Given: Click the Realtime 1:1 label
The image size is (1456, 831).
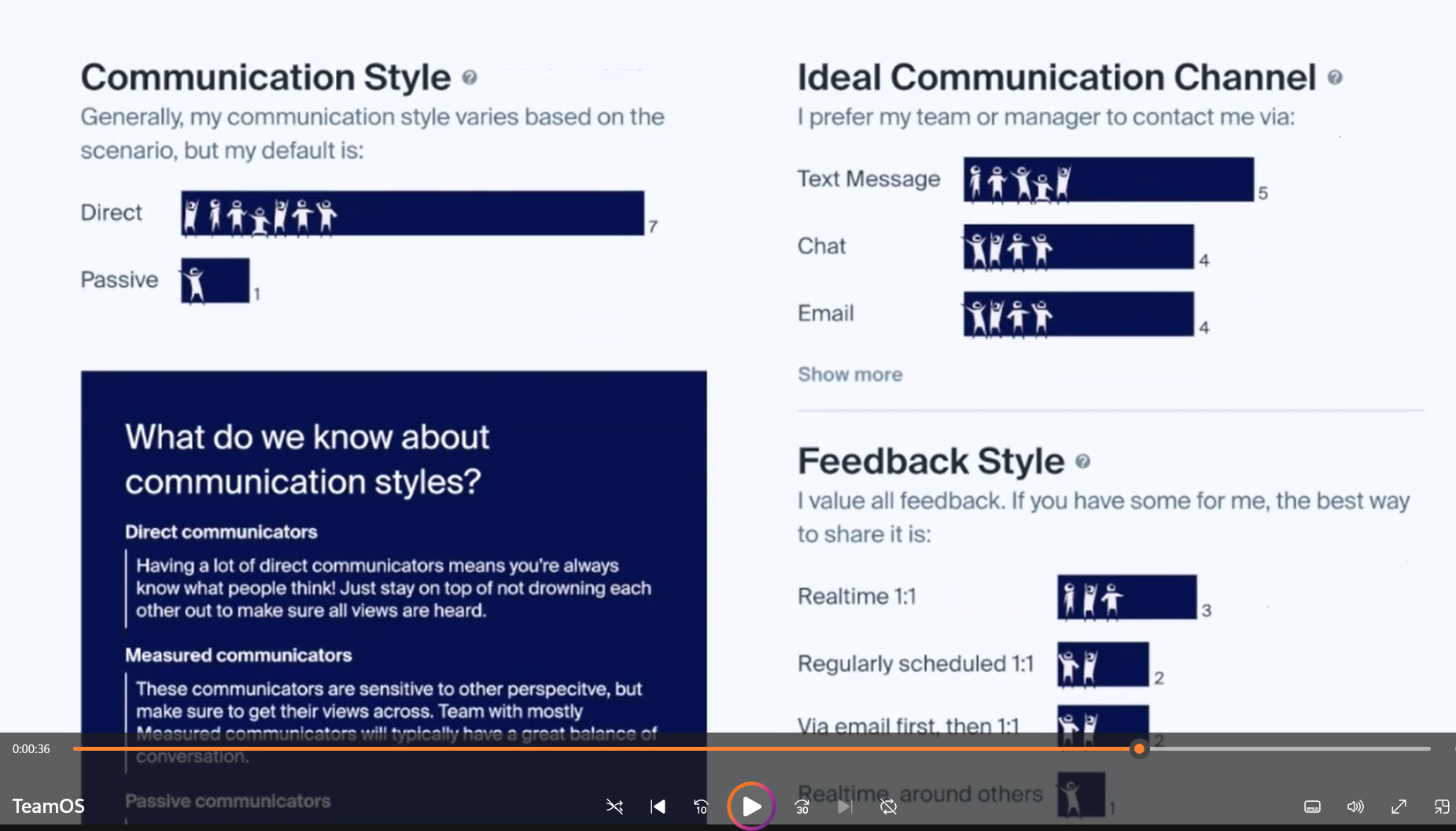Looking at the screenshot, I should click(x=857, y=596).
